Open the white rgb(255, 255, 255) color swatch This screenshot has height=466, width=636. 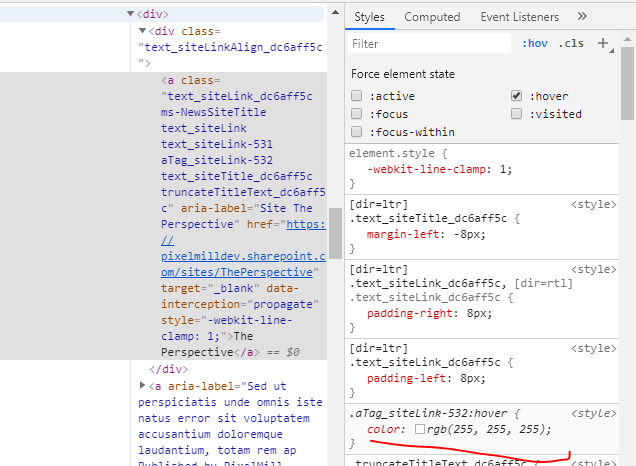(x=420, y=429)
